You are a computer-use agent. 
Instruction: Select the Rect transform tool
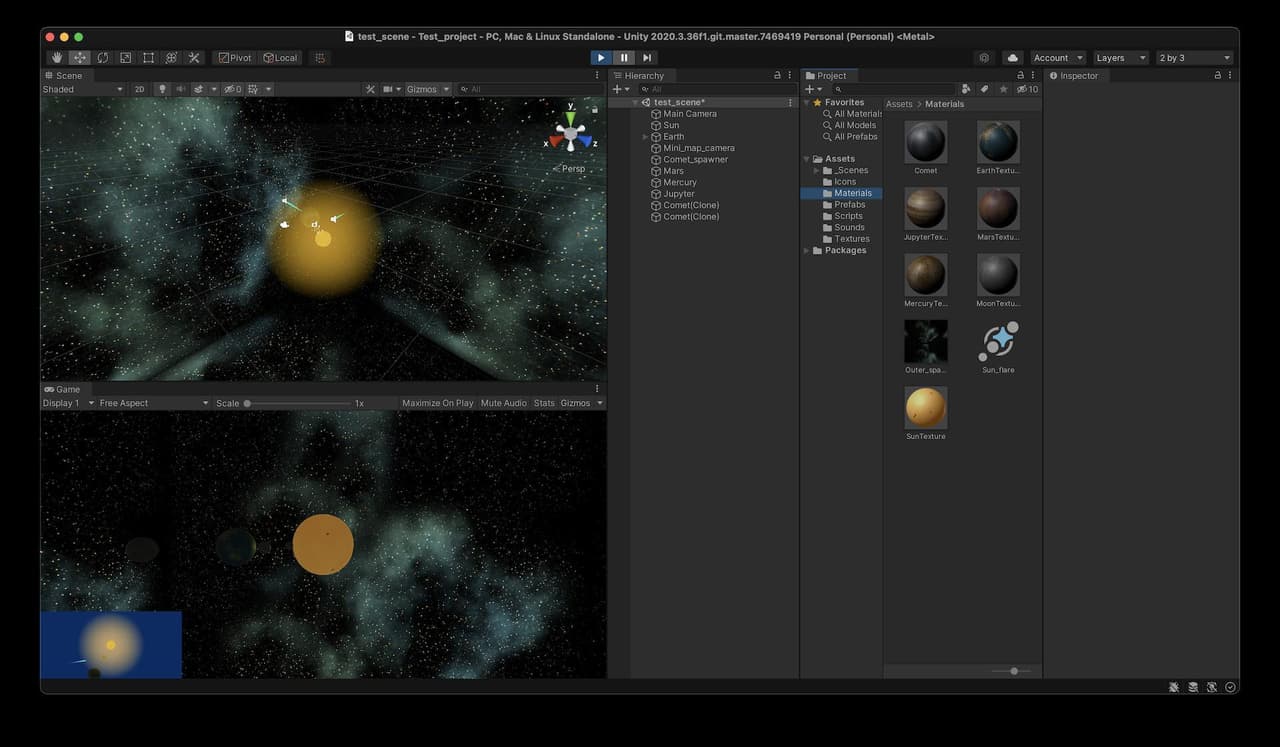(149, 58)
